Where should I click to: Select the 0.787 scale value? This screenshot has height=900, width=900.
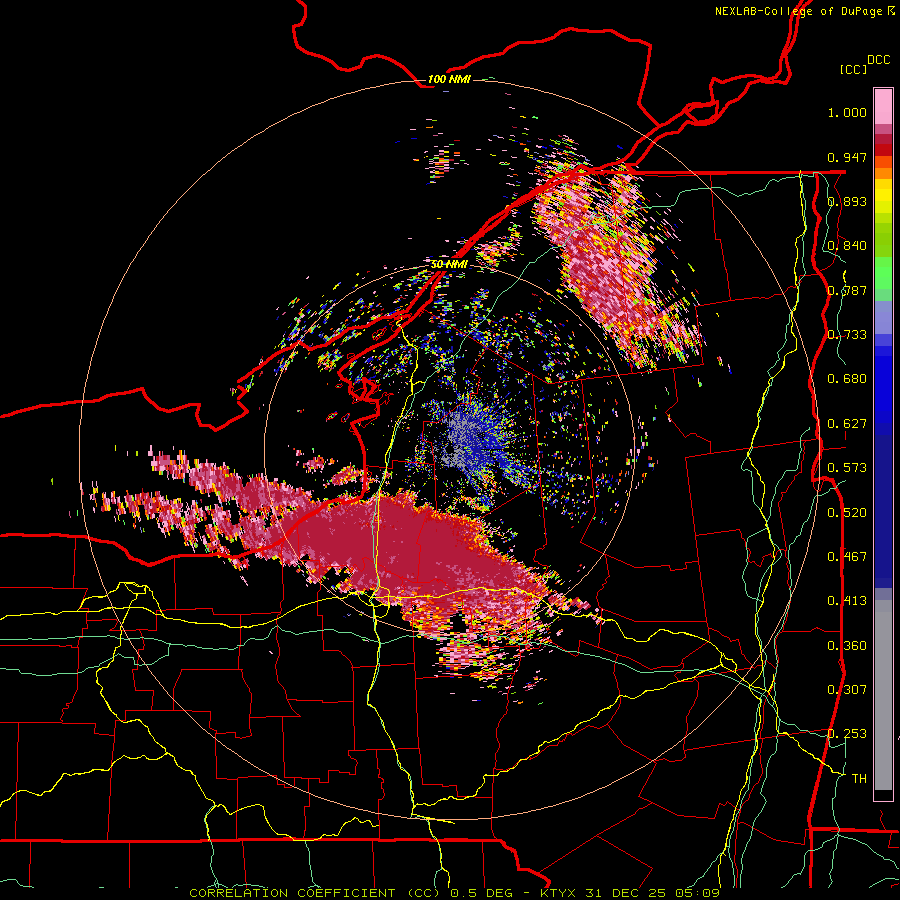coord(847,290)
